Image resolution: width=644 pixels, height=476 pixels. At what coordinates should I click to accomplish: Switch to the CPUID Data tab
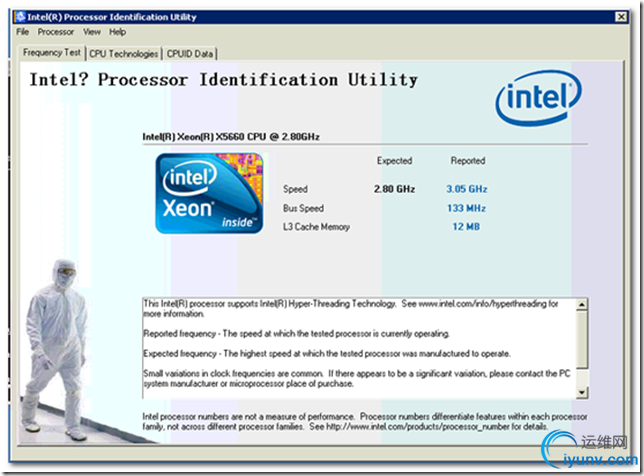(x=190, y=54)
